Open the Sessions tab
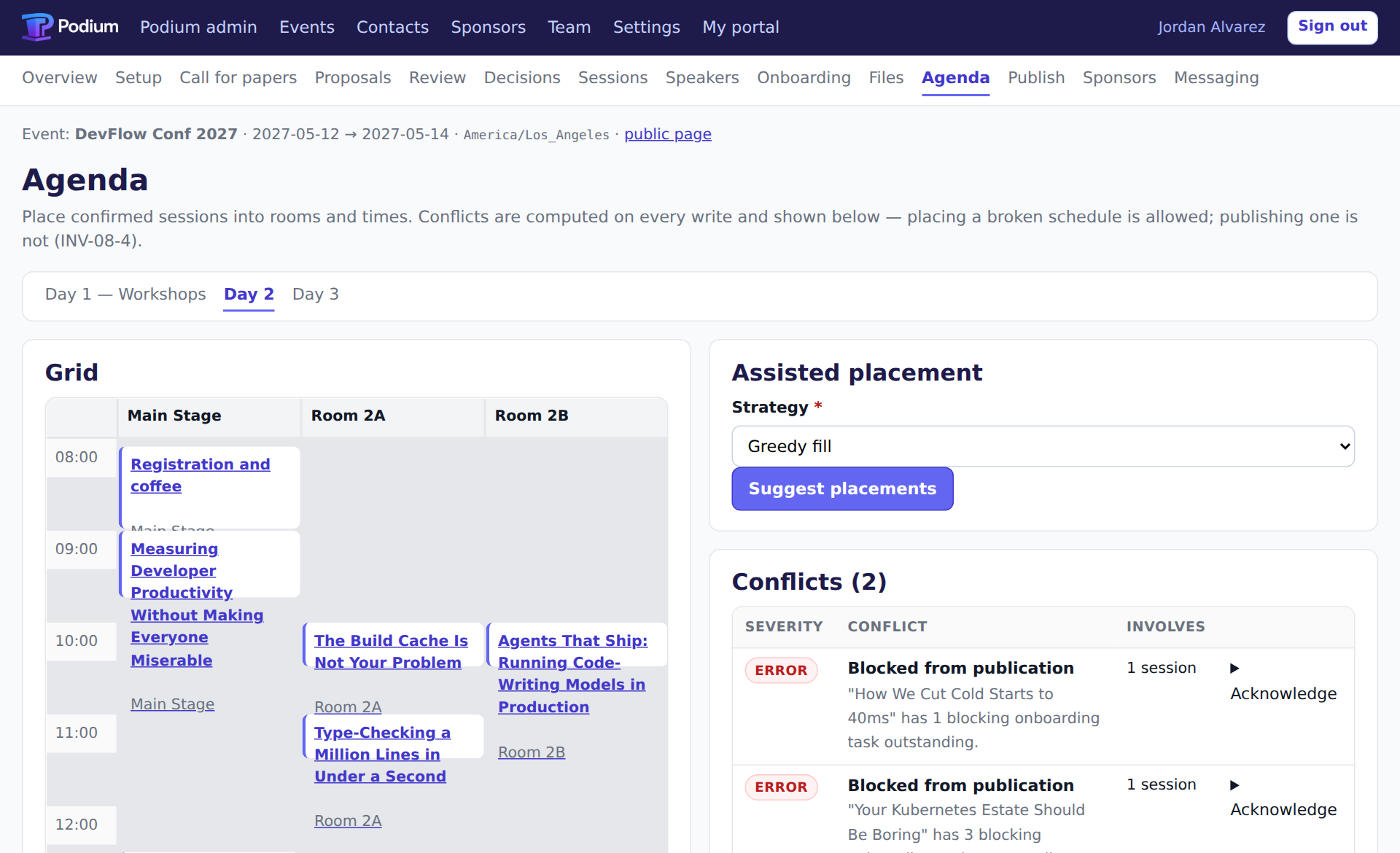The width and height of the screenshot is (1400, 853). [612, 77]
